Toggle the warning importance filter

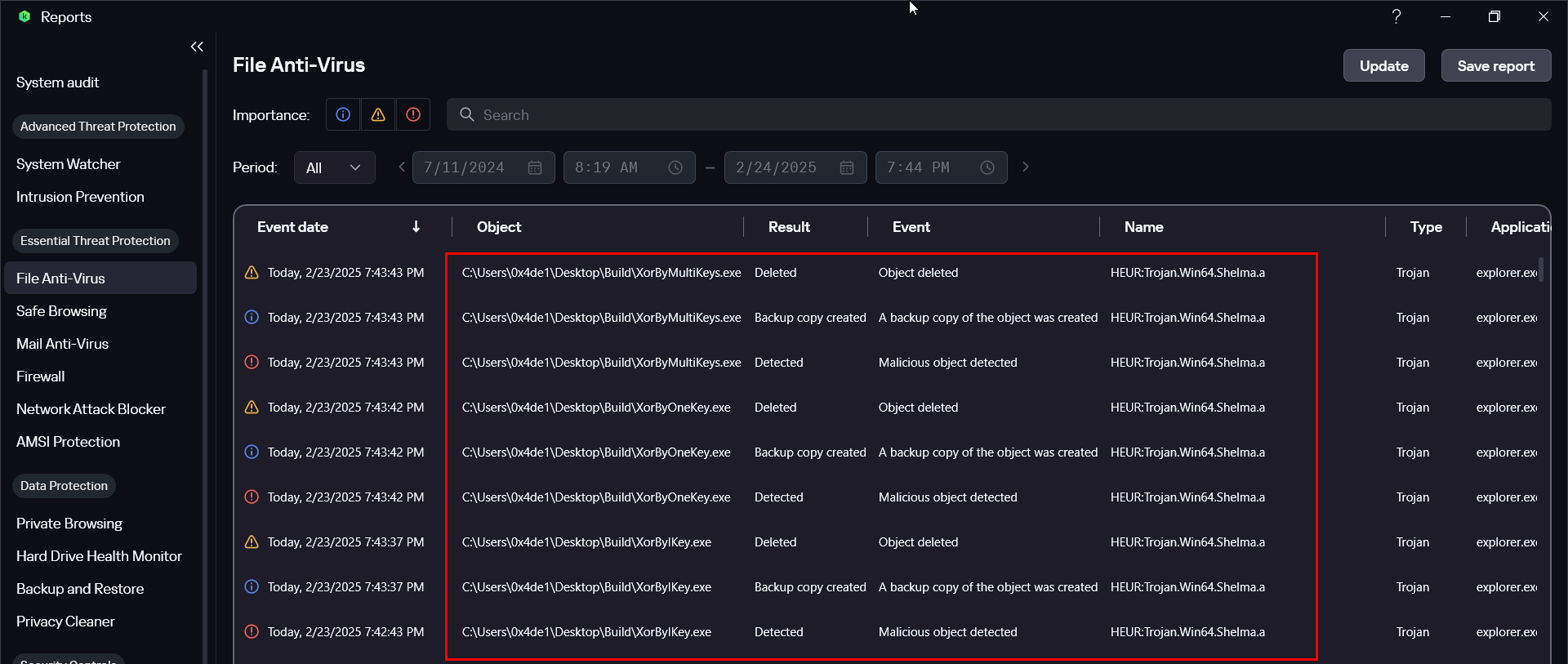tap(378, 114)
